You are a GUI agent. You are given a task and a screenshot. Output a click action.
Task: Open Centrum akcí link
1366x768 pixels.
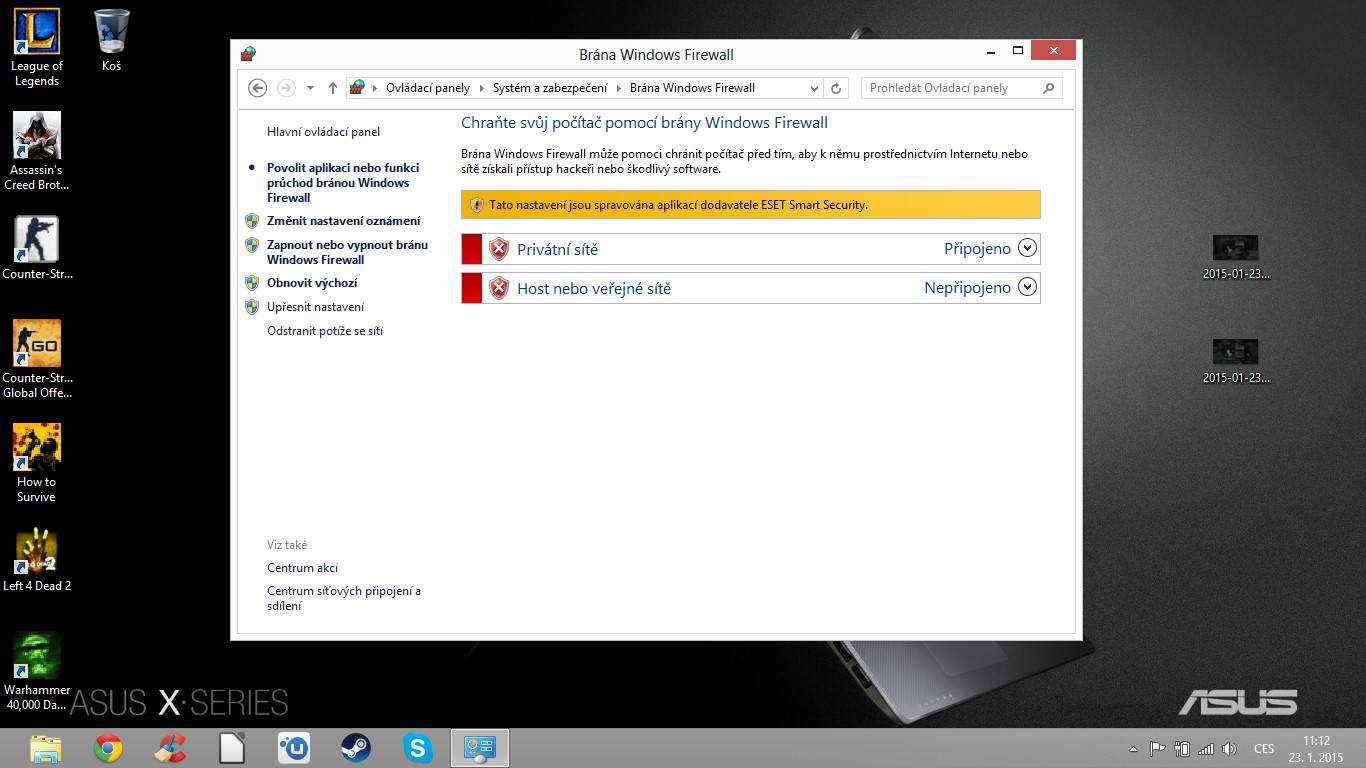[302, 568]
